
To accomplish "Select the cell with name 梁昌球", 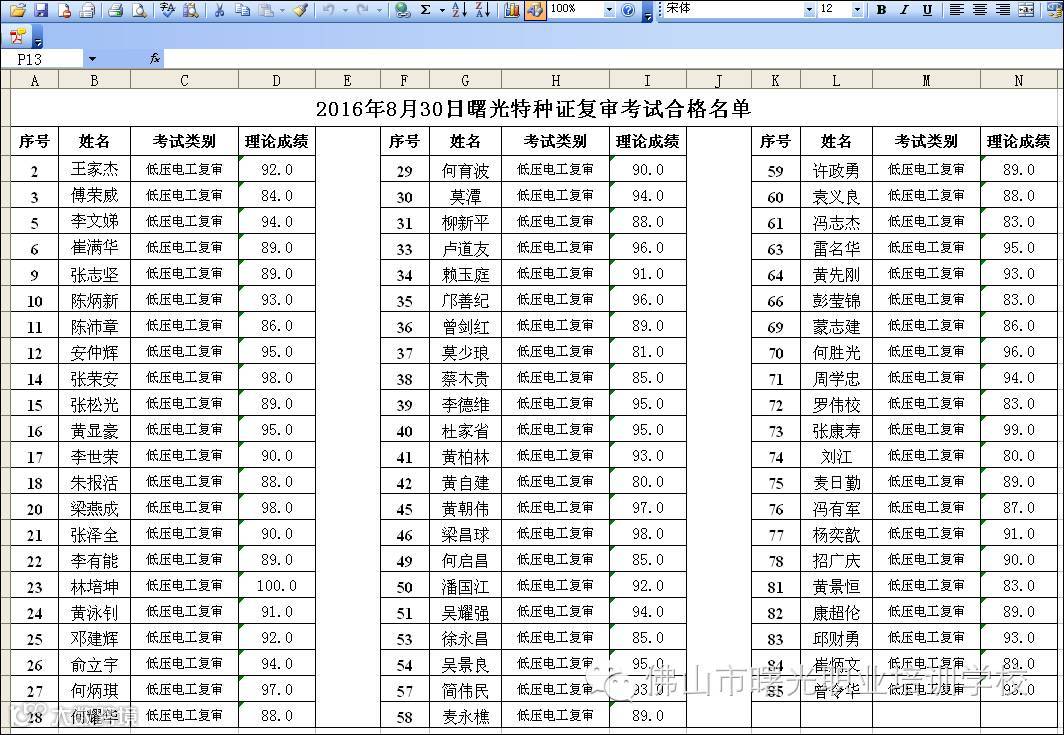I will pyautogui.click(x=466, y=533).
